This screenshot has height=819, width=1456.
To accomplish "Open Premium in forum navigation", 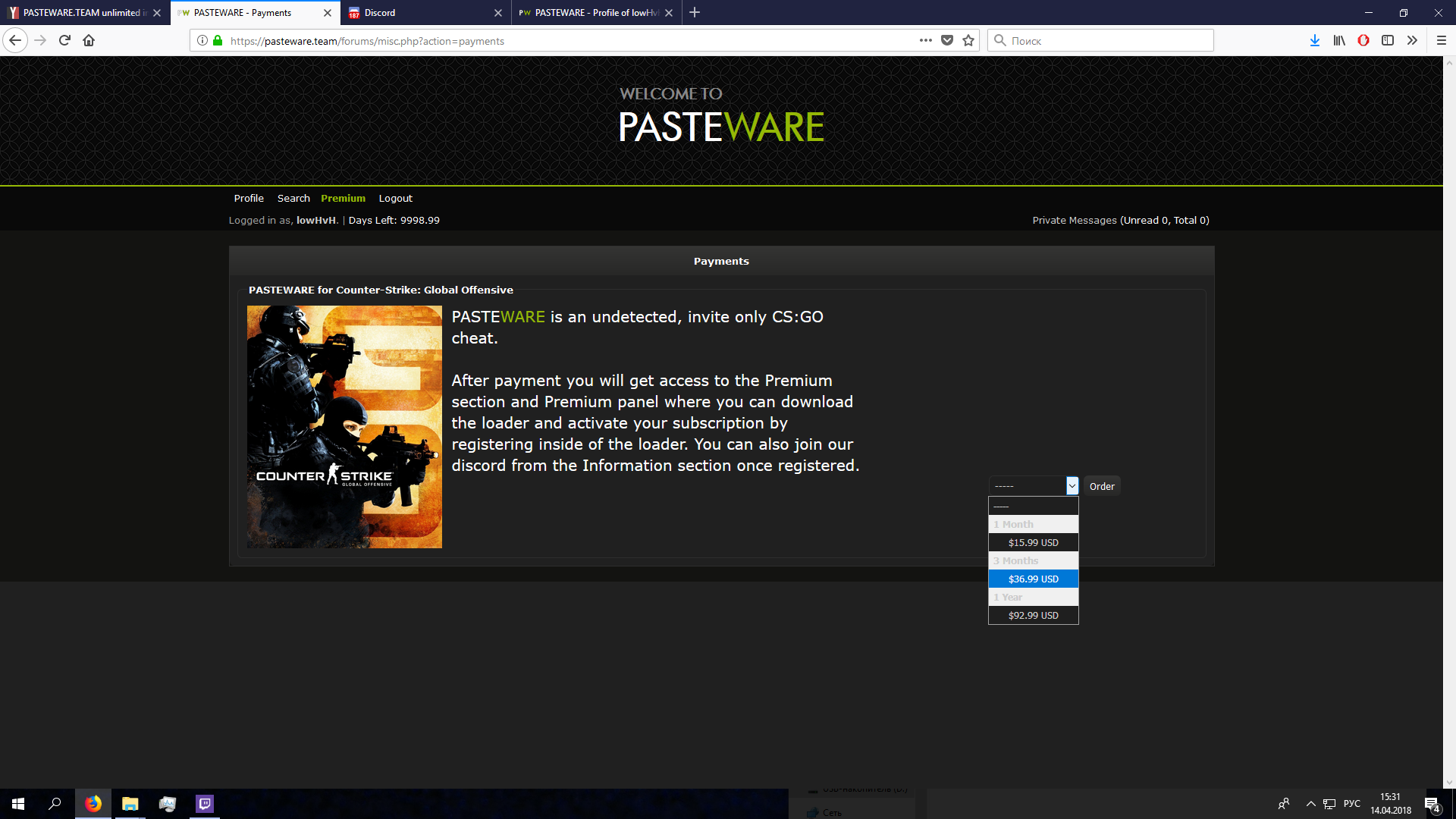I will (343, 199).
